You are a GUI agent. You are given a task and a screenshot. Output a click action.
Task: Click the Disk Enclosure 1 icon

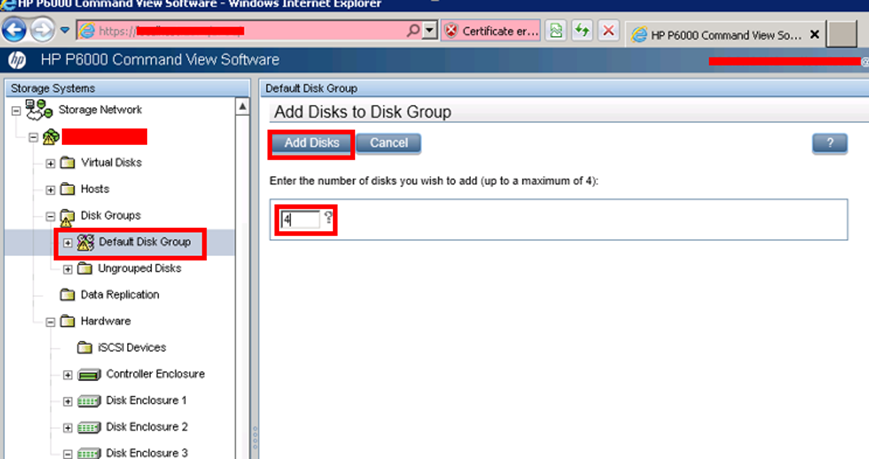point(89,401)
